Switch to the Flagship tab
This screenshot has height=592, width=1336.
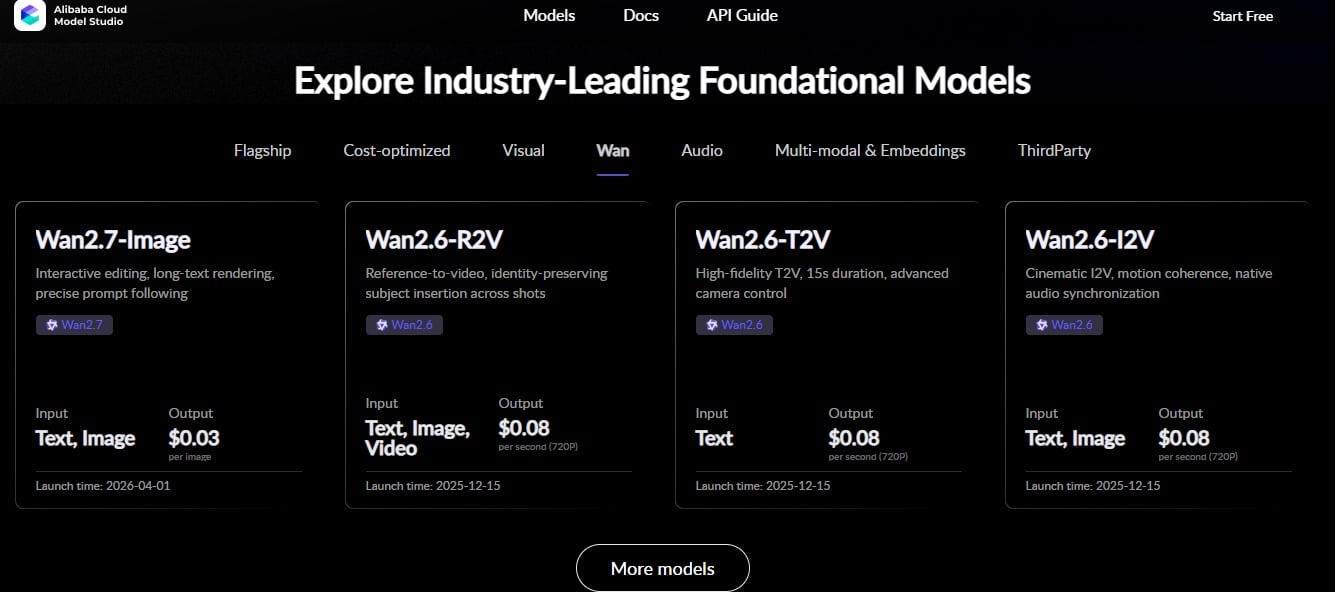tap(262, 150)
